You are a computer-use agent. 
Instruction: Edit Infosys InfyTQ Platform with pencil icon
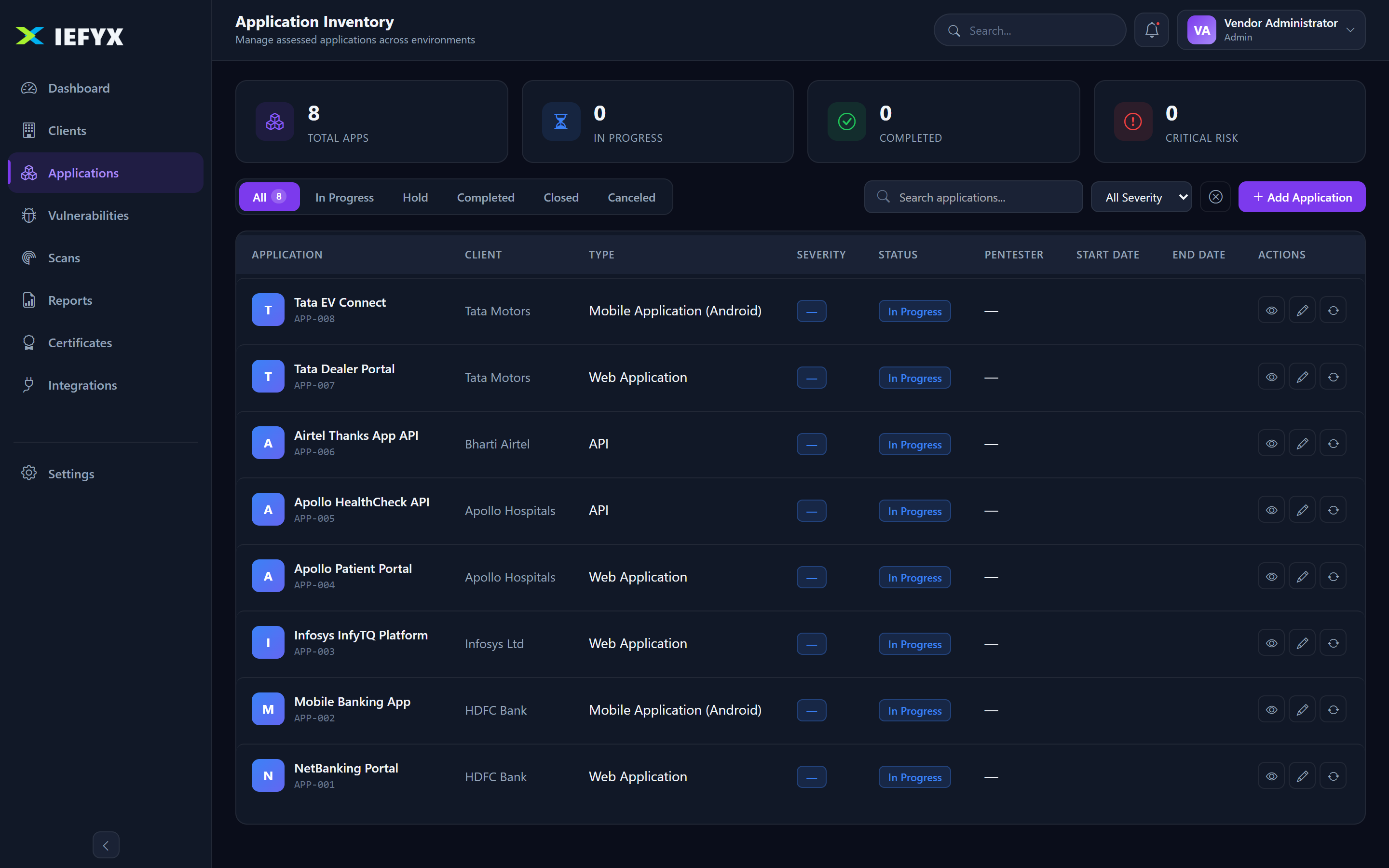point(1302,643)
